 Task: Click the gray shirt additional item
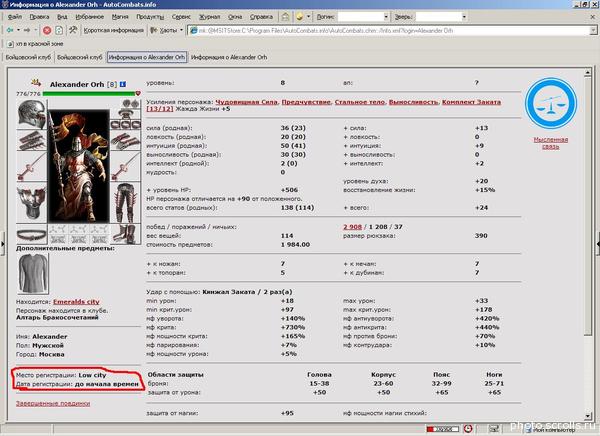(x=33, y=273)
